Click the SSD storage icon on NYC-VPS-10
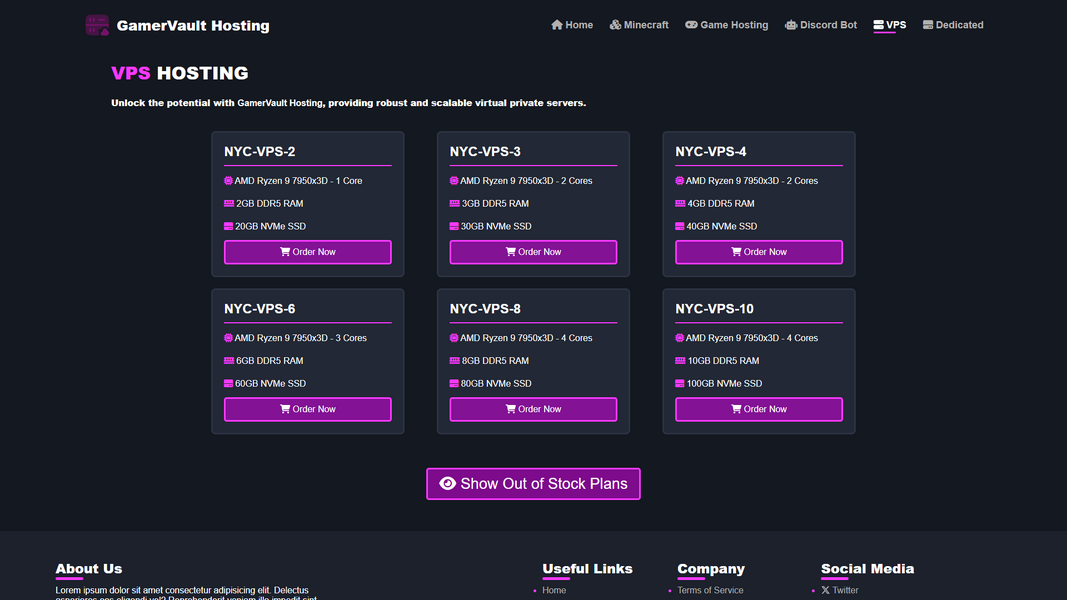This screenshot has height=600, width=1067. tap(682, 383)
